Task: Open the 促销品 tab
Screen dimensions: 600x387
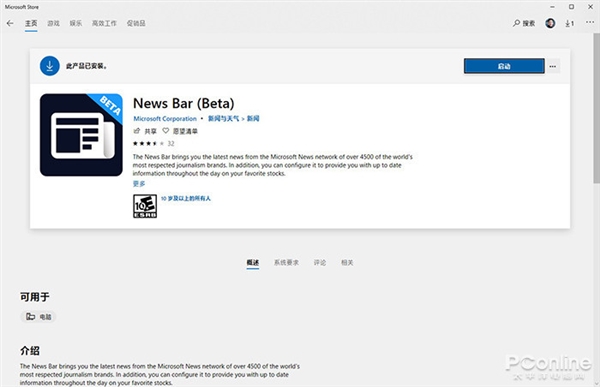Action: 136,23
